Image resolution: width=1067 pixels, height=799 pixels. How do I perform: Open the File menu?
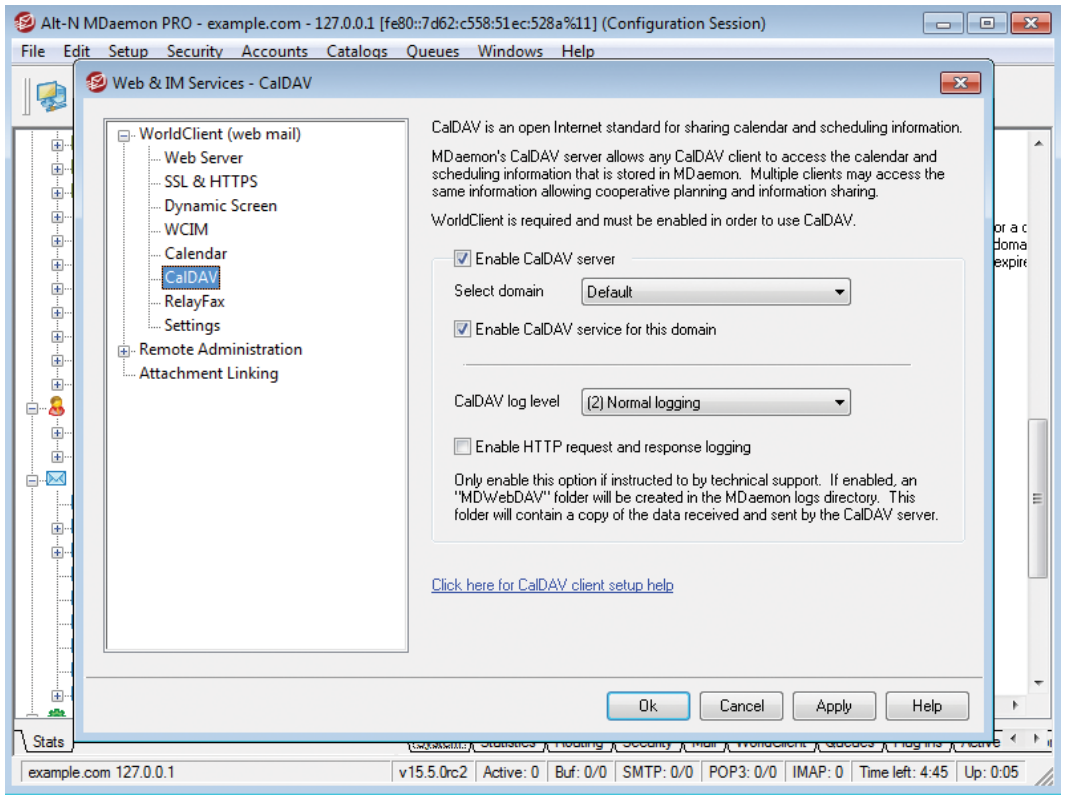click(x=33, y=51)
